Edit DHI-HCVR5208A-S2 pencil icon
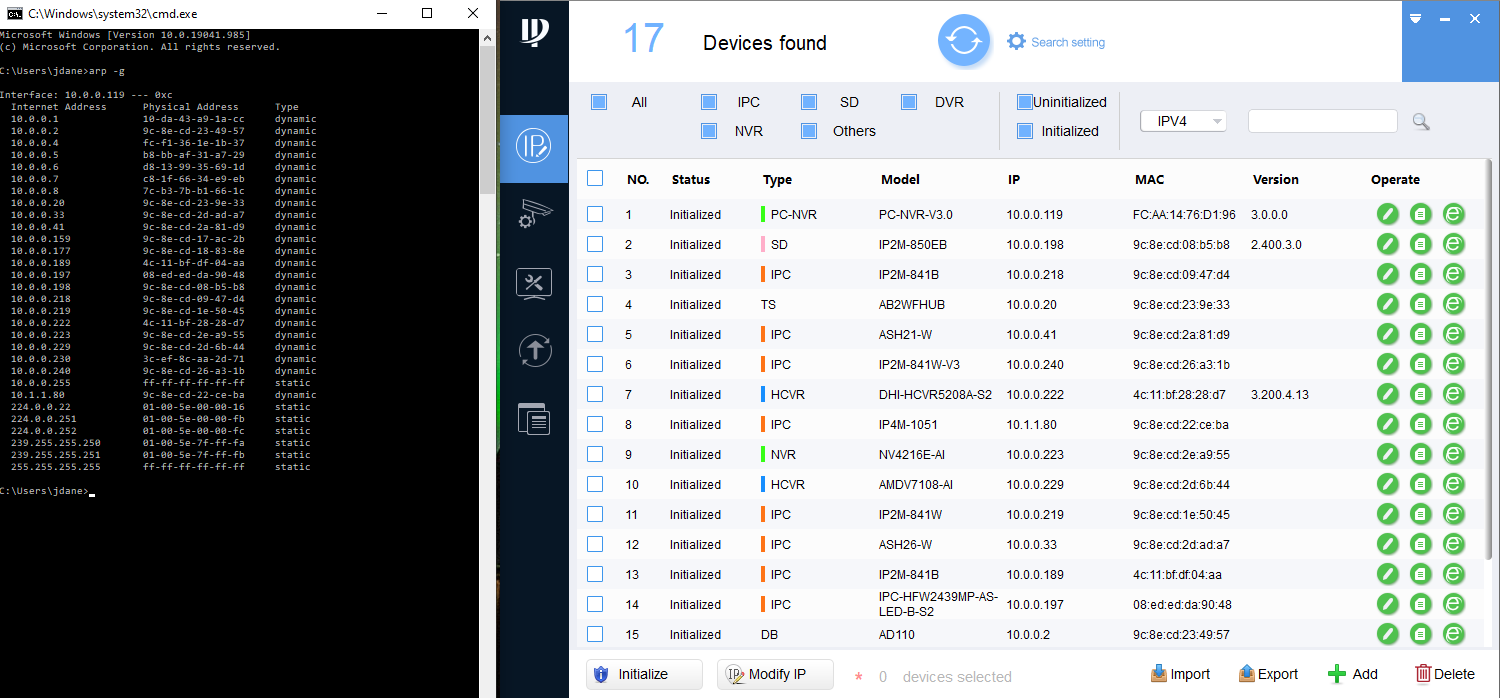 (1387, 394)
